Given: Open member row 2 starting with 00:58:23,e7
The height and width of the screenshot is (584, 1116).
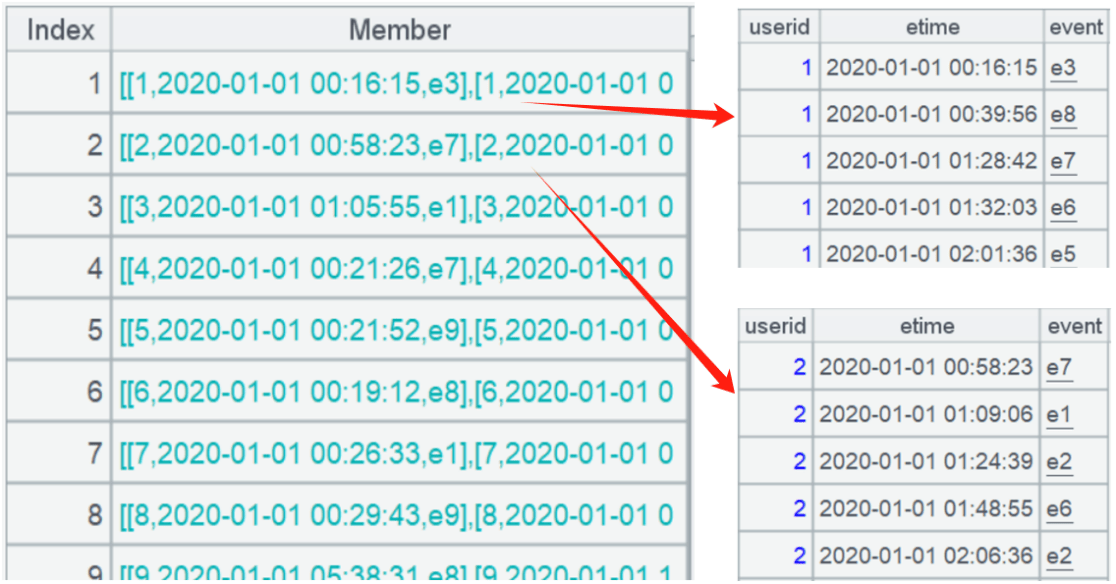Looking at the screenshot, I should (399, 145).
